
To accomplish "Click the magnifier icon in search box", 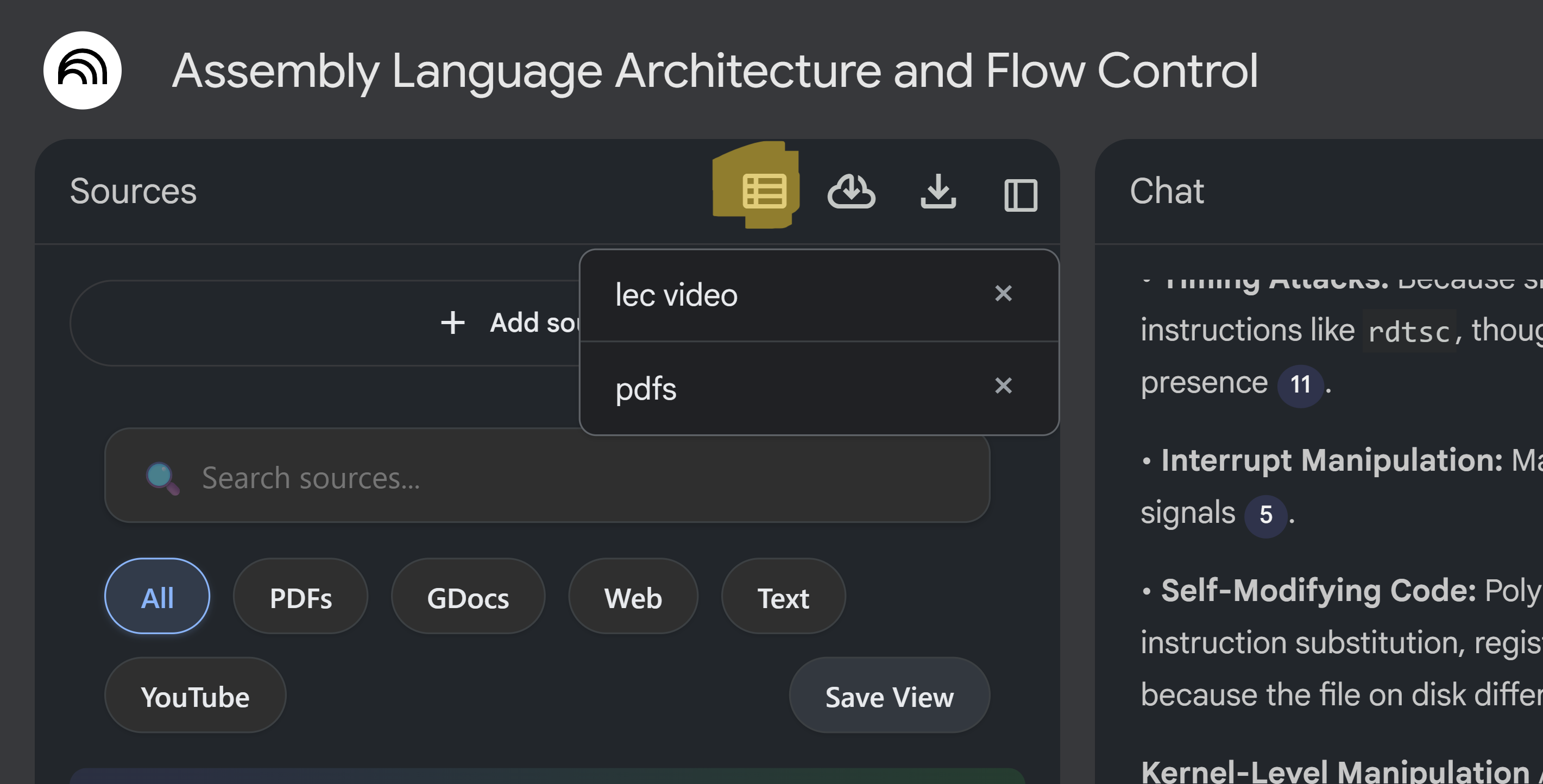I will (162, 477).
